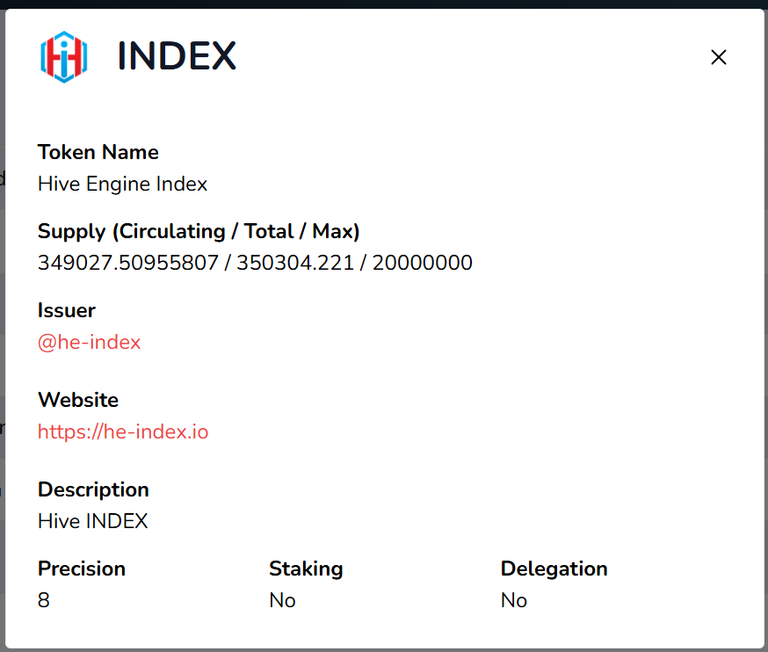Click the supply value 349027.50955807 / 350304.221 / 20000000
Image resolution: width=768 pixels, height=652 pixels.
[255, 263]
